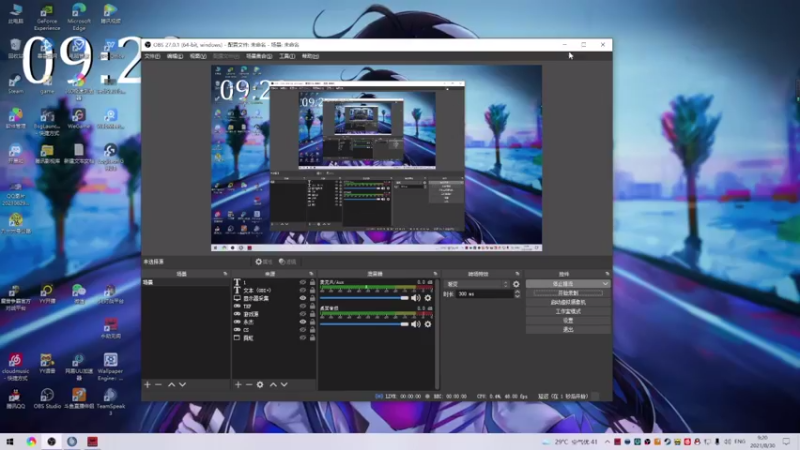Mute the 麦克风/Aux speaker icon
This screenshot has height=450, width=800.
(416, 298)
